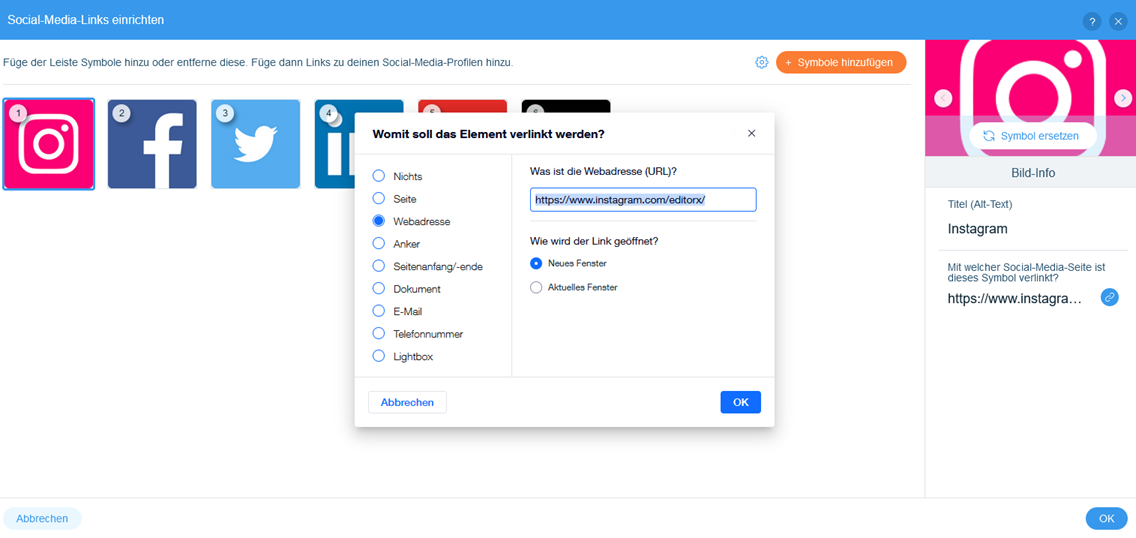The width and height of the screenshot is (1136, 538).
Task: Select the Twitter icon thumbnail
Action: [x=256, y=144]
